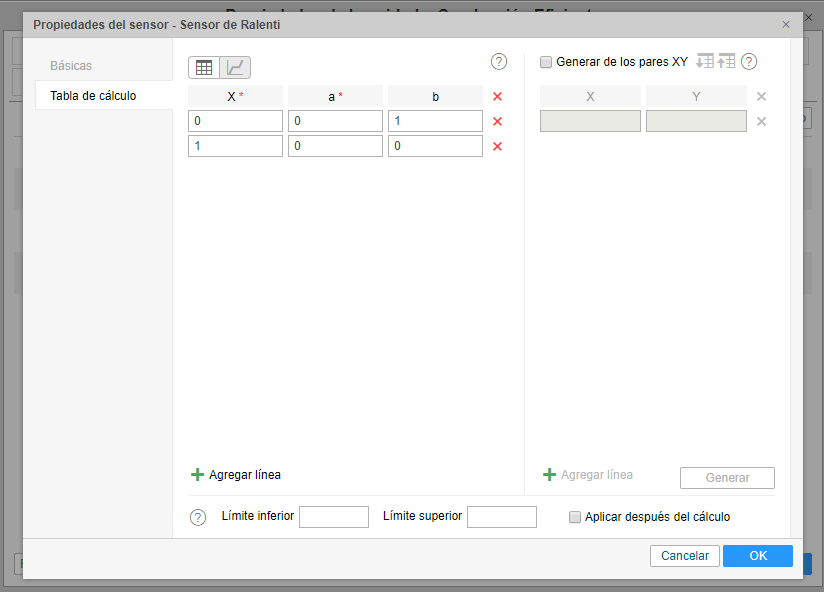Toggle Aplicar después del cálculo checkbox

pos(575,517)
